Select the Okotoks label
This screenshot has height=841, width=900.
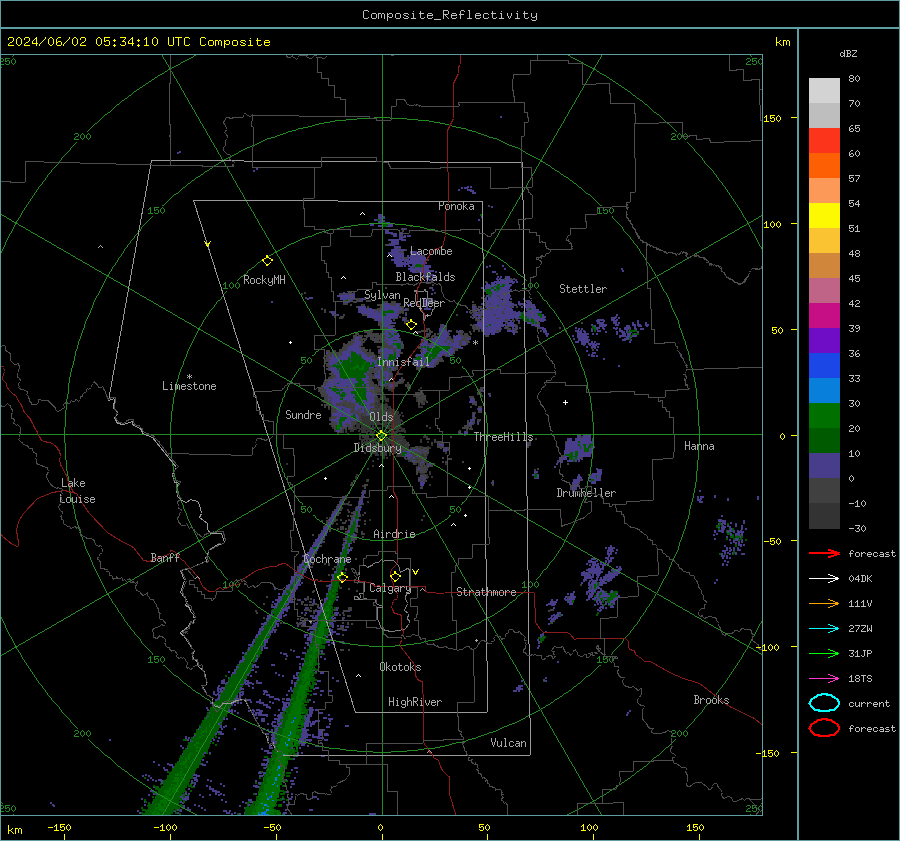click(400, 667)
